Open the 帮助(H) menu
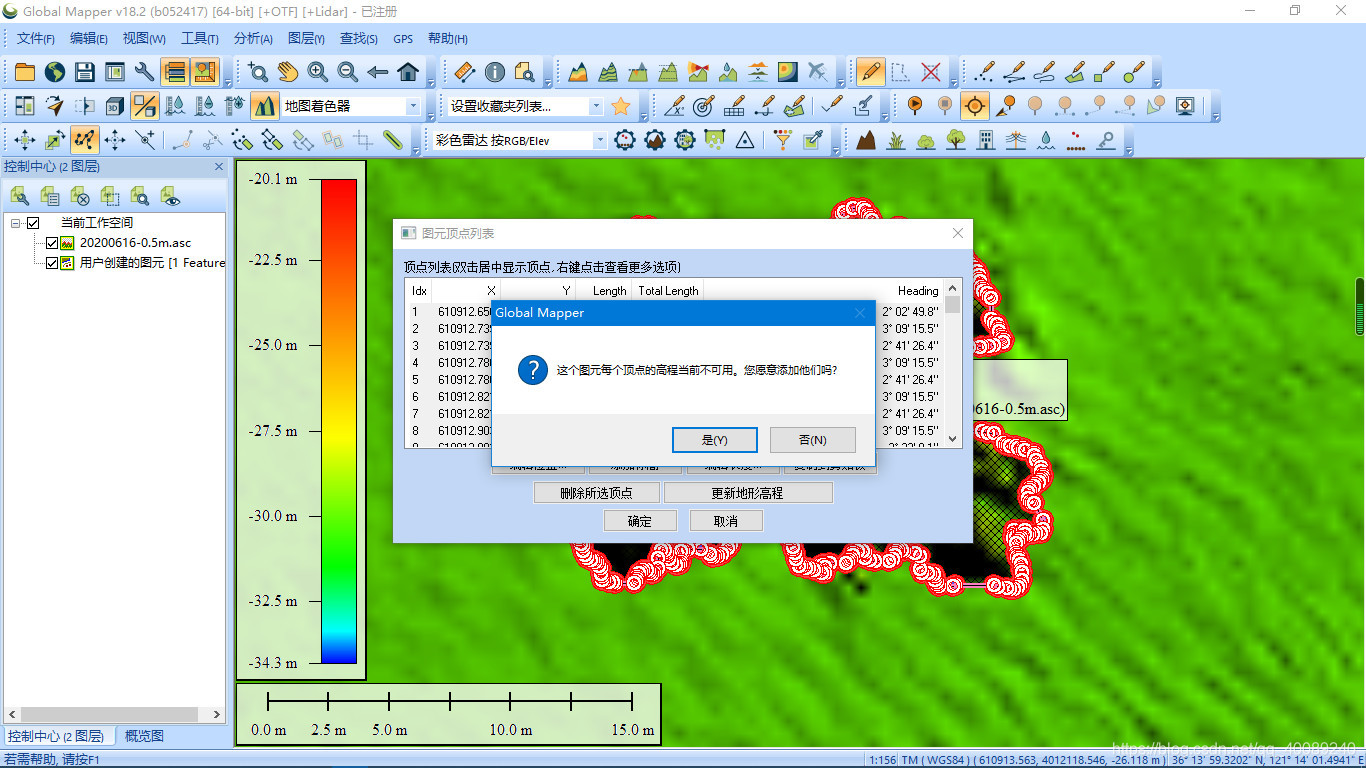The width and height of the screenshot is (1366, 768). coord(448,39)
